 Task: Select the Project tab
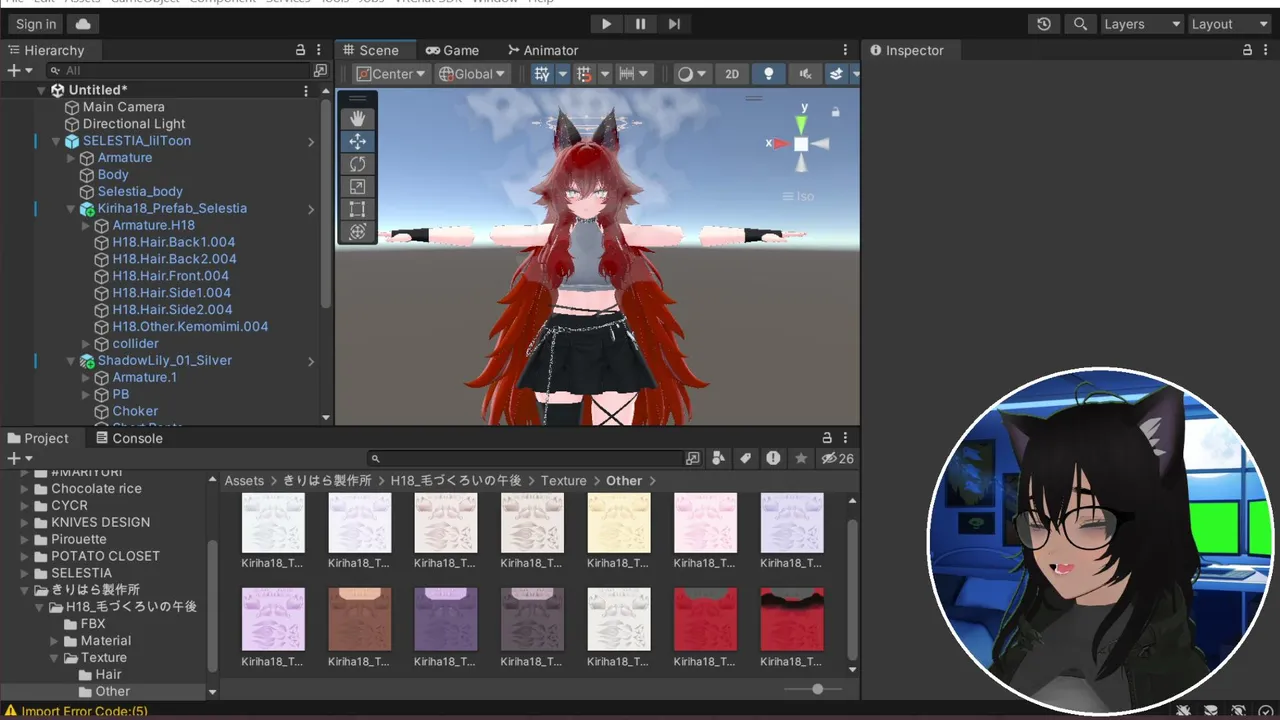point(38,438)
